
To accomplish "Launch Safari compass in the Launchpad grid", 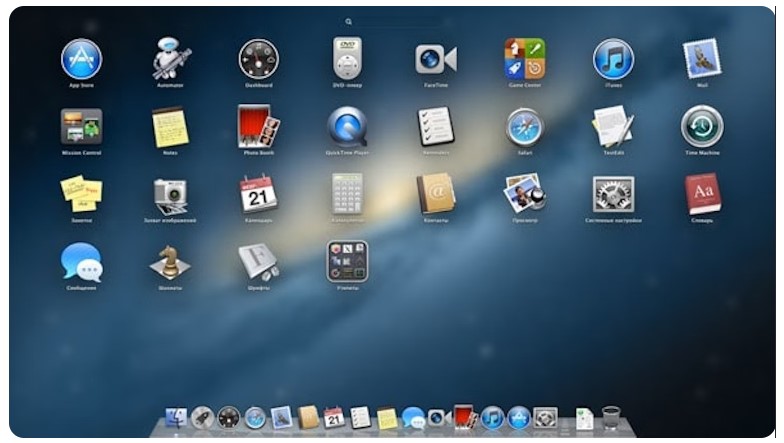I will (x=524, y=127).
